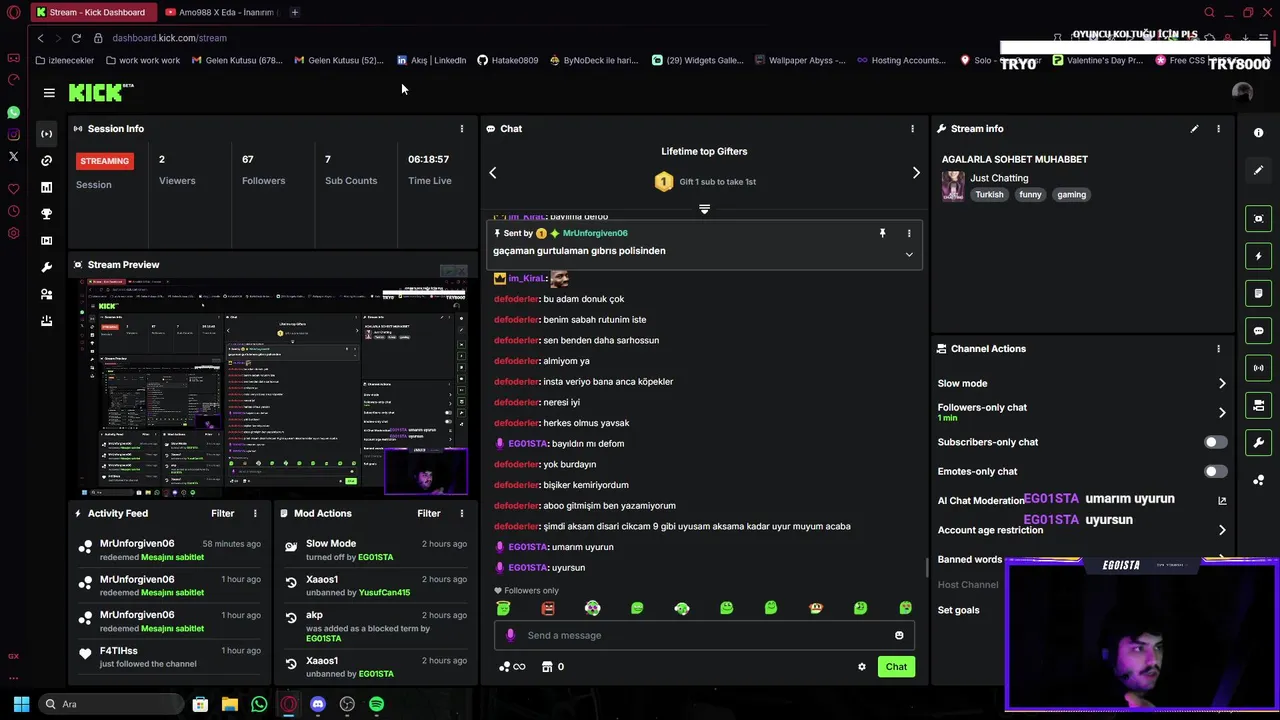Click the lightning bolt widget in right toolbar
Image resolution: width=1280 pixels, height=720 pixels.
[1258, 257]
